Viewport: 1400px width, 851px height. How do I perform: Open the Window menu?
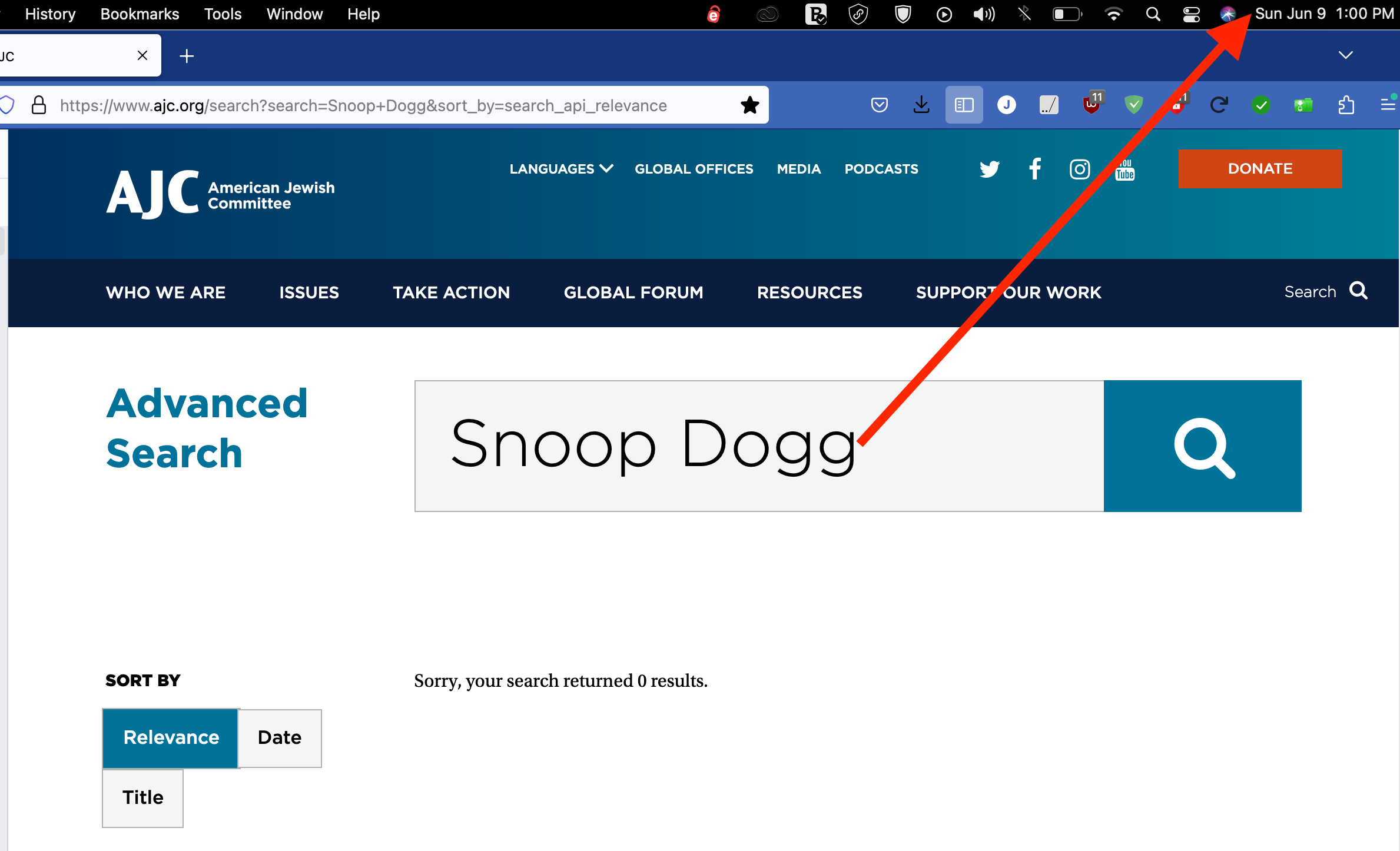[294, 14]
